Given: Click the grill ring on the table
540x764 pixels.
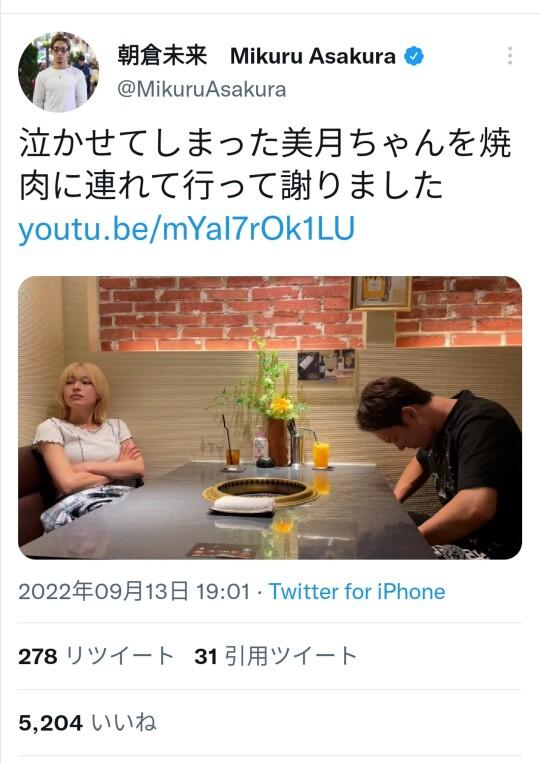Looking at the screenshot, I should [x=261, y=490].
